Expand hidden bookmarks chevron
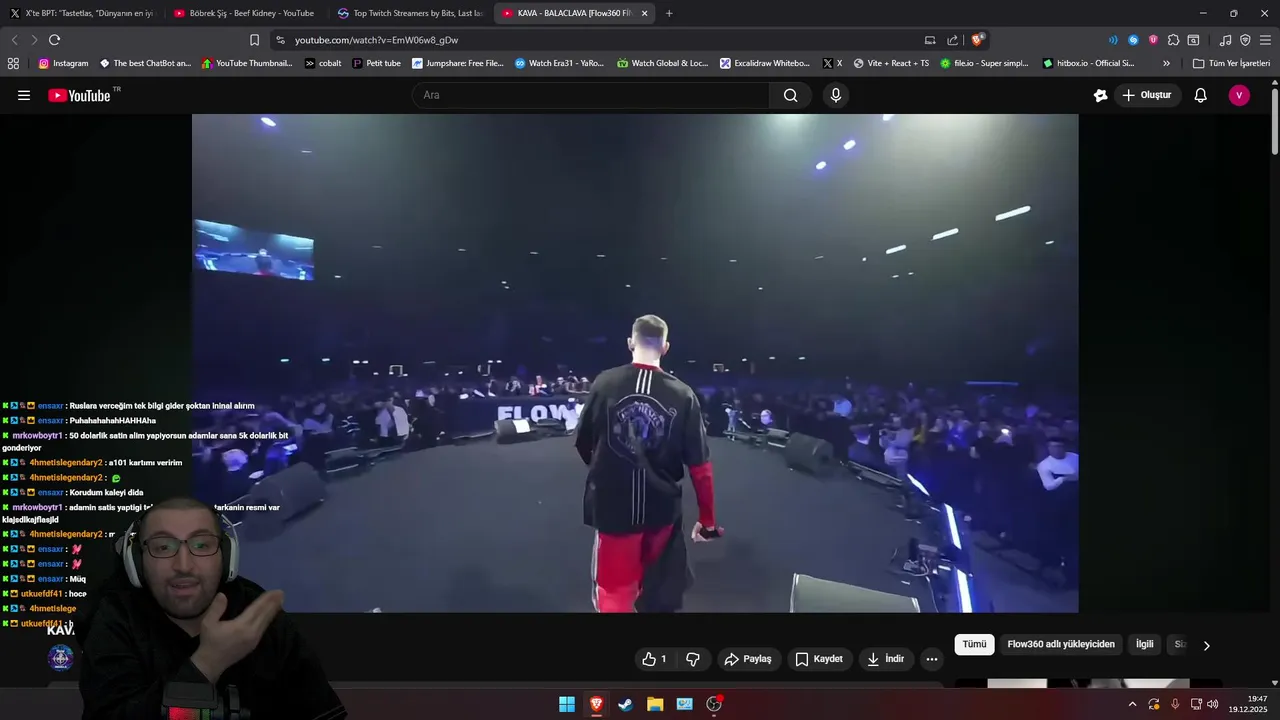Screen dimensions: 1280x720 pyautogui.click(x=1166, y=63)
